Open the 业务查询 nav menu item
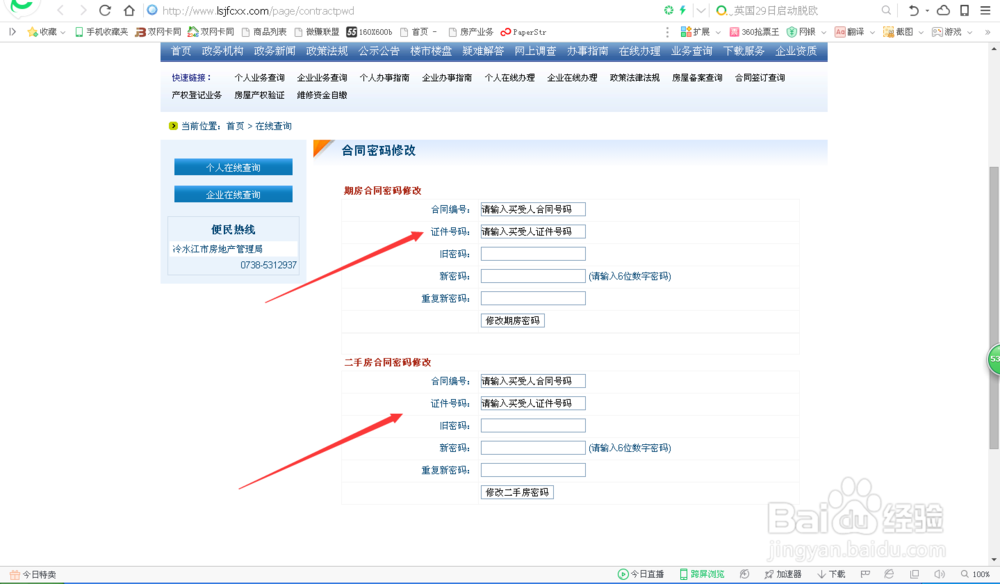 click(x=692, y=51)
